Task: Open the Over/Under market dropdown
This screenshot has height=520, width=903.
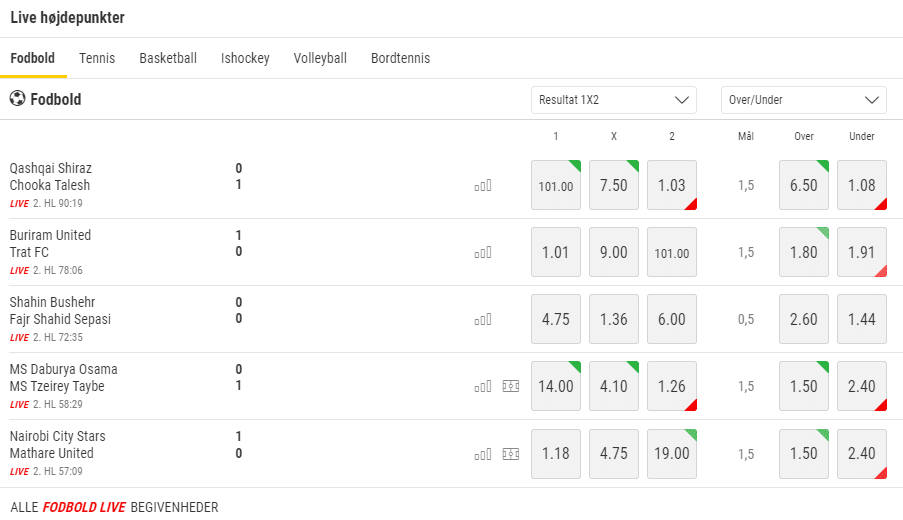Action: (804, 100)
